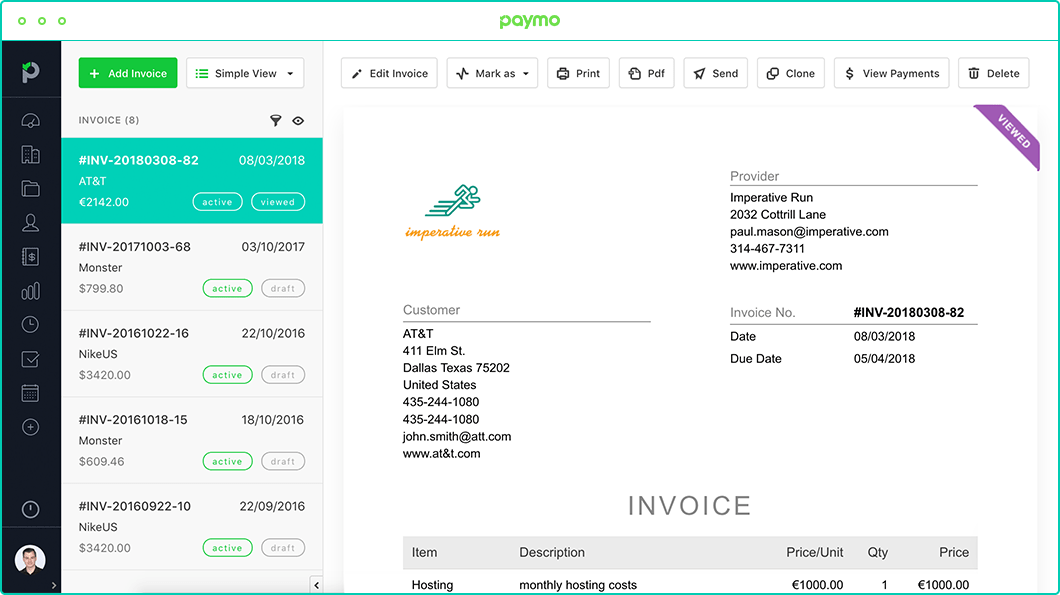
Task: Open the dashboard gauge icon in sidebar
Action: click(30, 121)
